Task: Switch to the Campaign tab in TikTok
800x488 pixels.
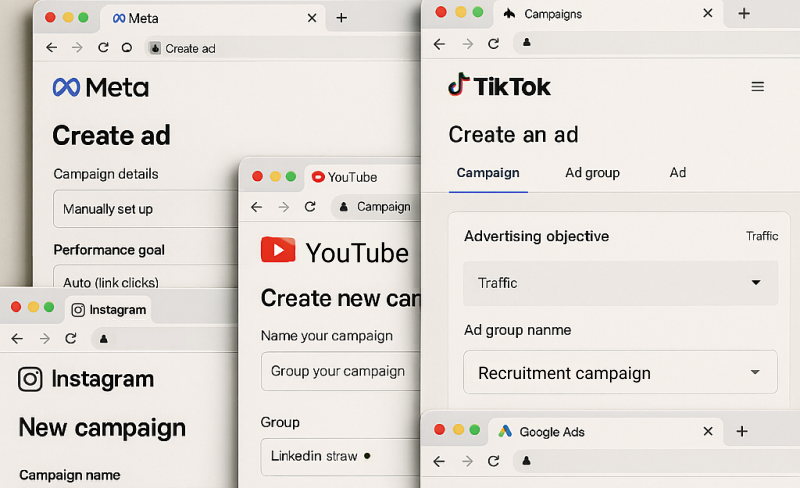Action: point(488,173)
